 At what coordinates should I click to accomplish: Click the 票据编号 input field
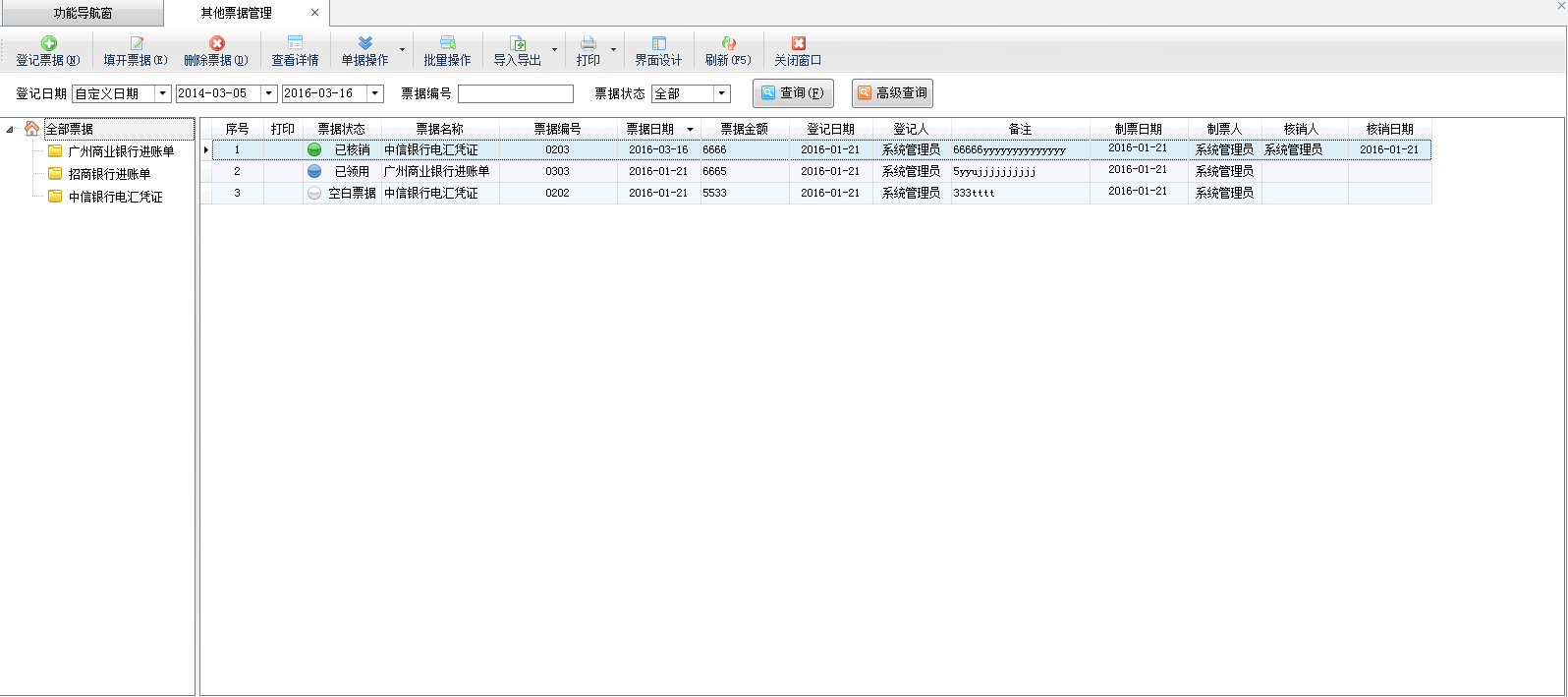tap(515, 93)
